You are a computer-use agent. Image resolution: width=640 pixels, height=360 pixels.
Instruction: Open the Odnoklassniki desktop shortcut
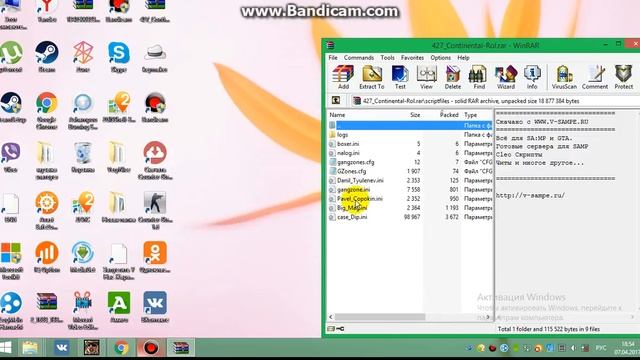click(x=155, y=257)
